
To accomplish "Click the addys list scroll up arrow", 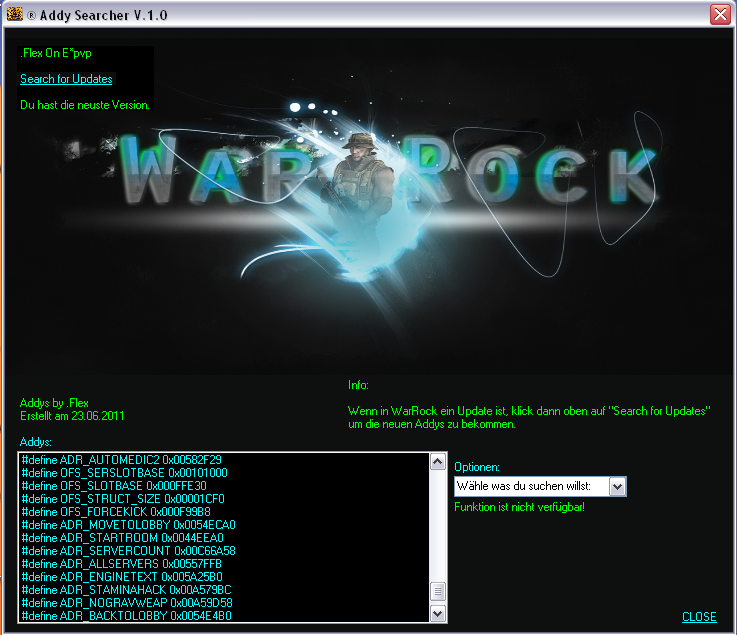I will point(438,462).
